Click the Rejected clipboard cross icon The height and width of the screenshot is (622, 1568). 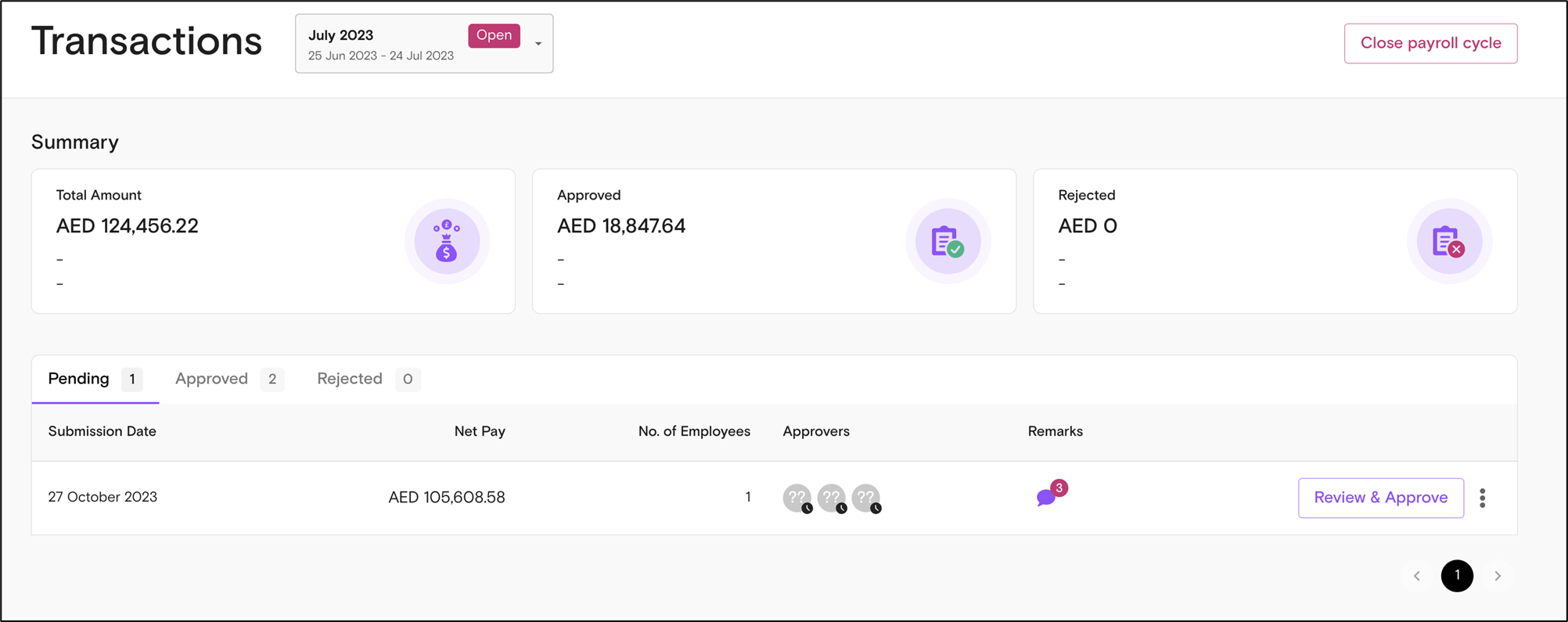click(x=1448, y=241)
